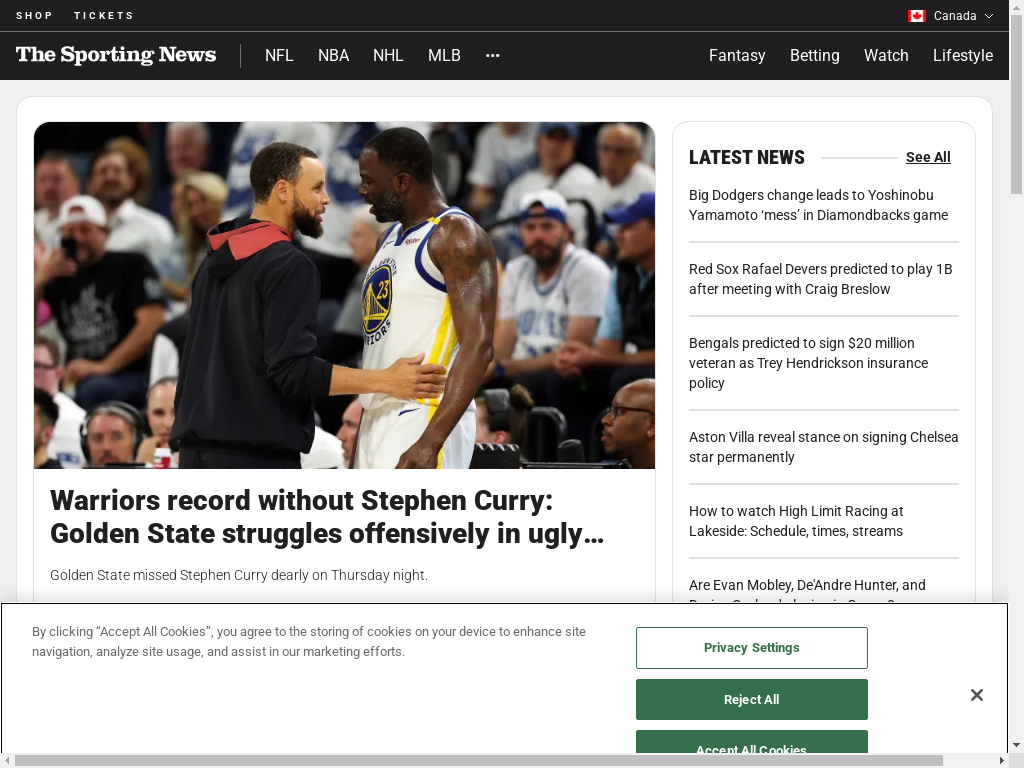The width and height of the screenshot is (1024, 768).
Task: Open the SHOP link in top bar
Action: [x=34, y=16]
